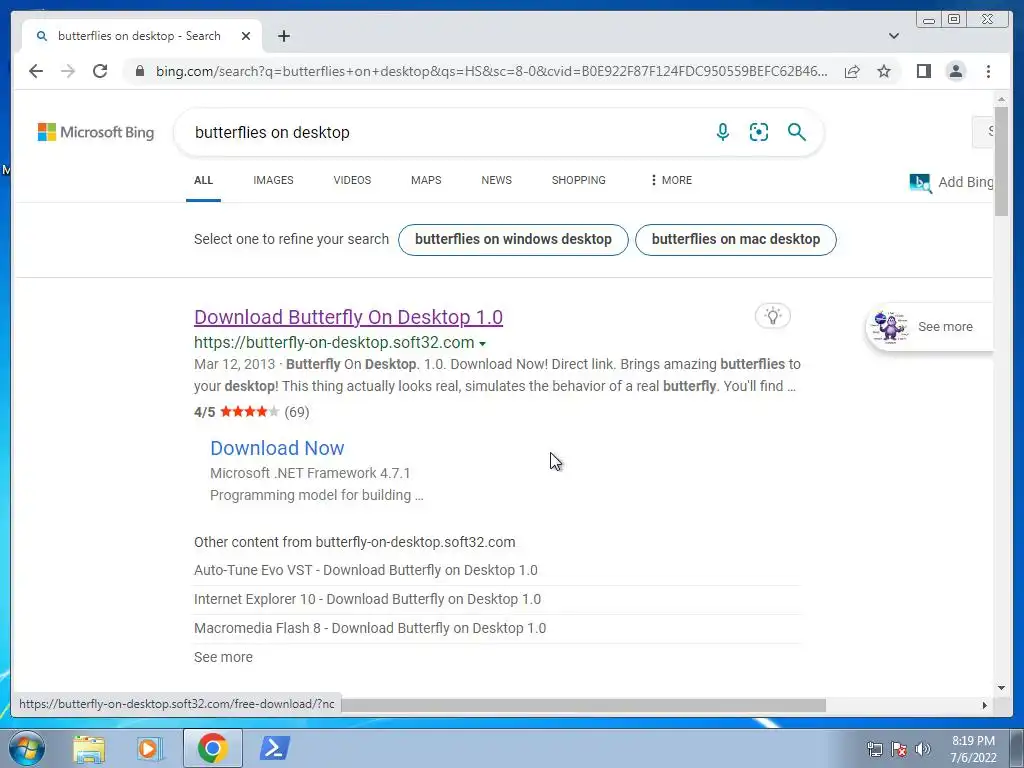Click the See more card with purple gorilla
Screen dimensions: 1024x768
[929, 327]
